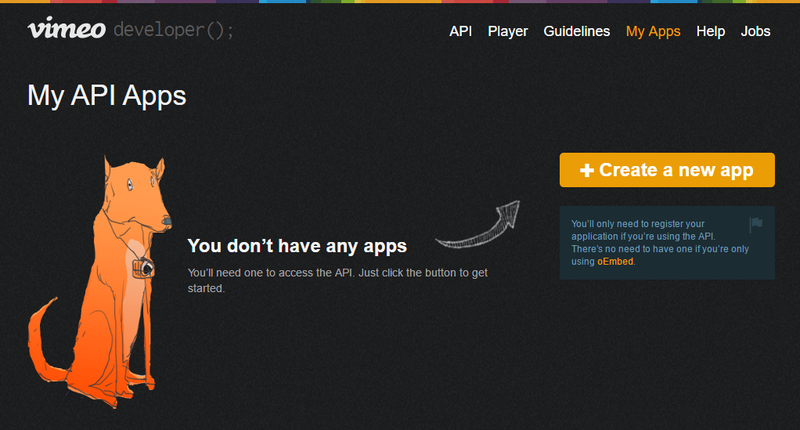Open the API menu item
Viewport: 800px width, 430px height.
460,31
